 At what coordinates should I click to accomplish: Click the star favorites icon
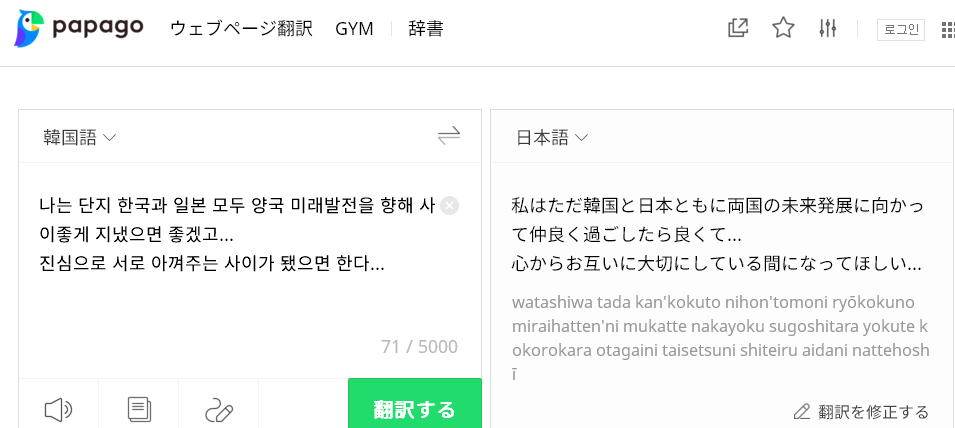tap(783, 28)
